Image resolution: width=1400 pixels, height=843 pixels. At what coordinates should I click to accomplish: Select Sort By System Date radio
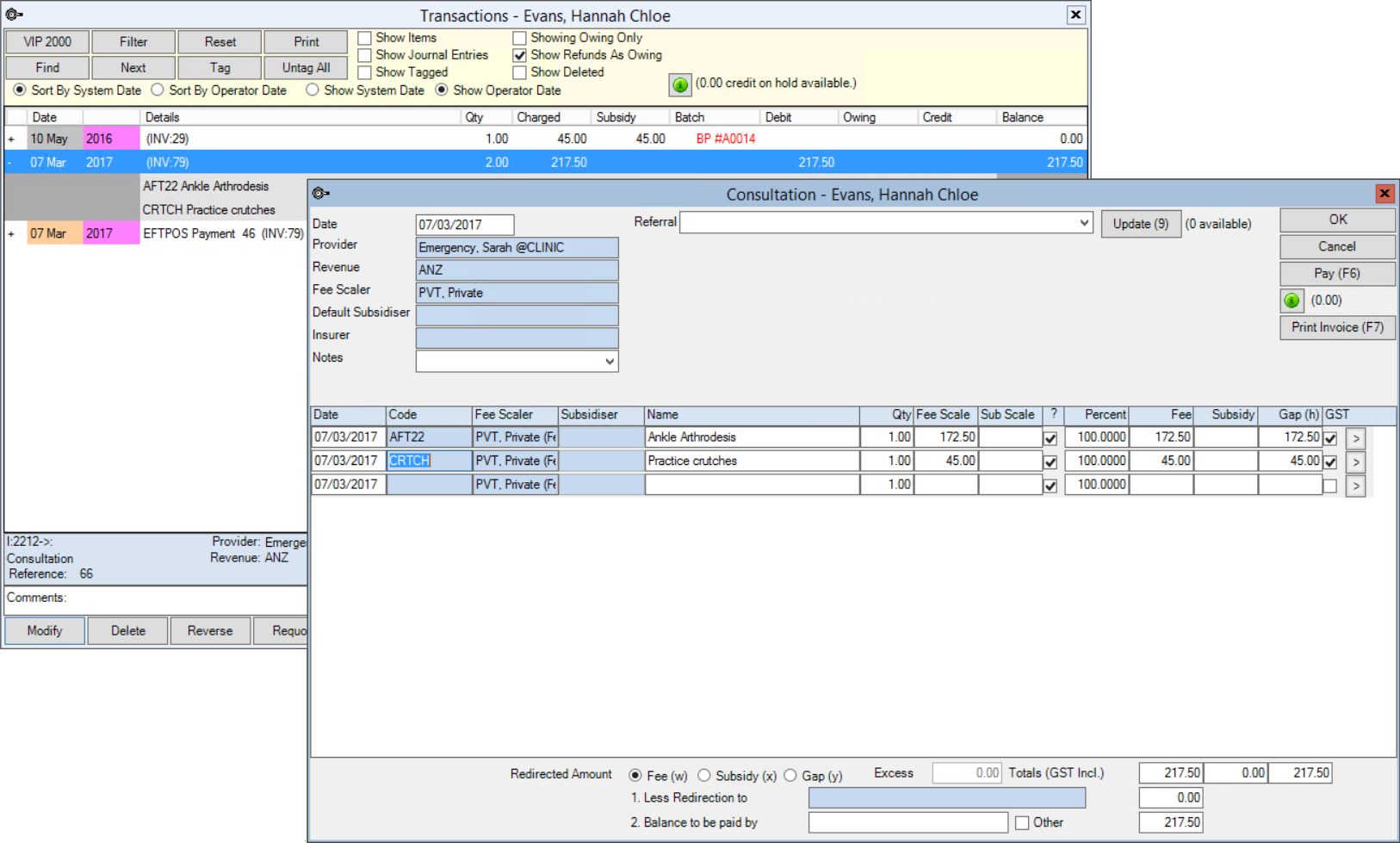click(19, 90)
